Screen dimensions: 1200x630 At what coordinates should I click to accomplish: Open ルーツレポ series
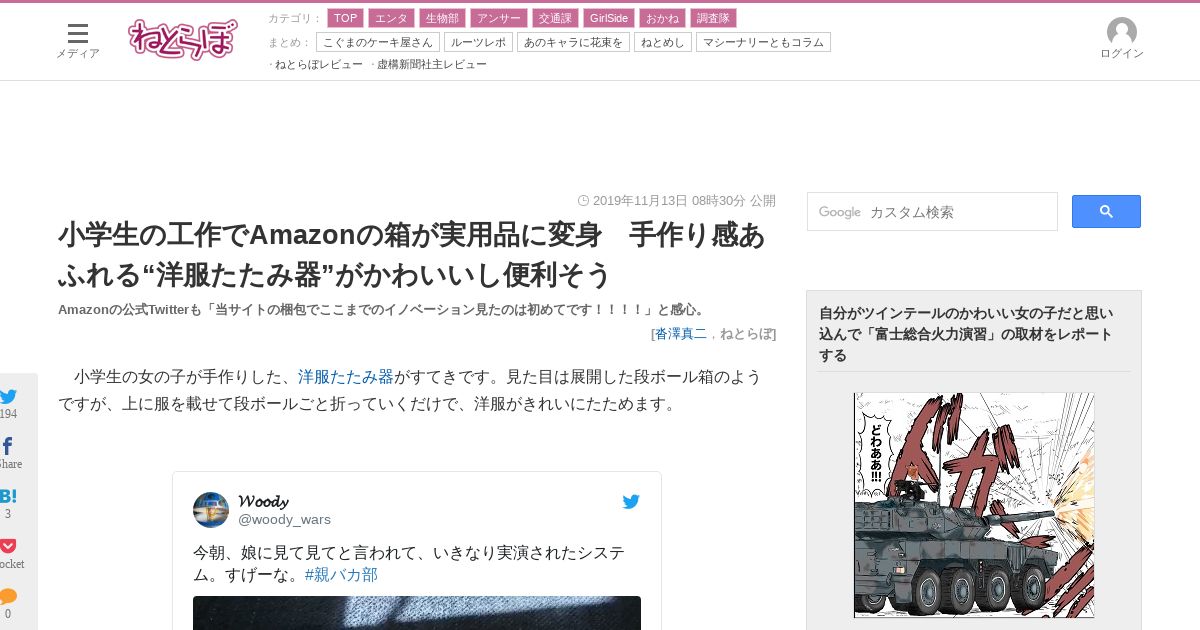(x=478, y=42)
